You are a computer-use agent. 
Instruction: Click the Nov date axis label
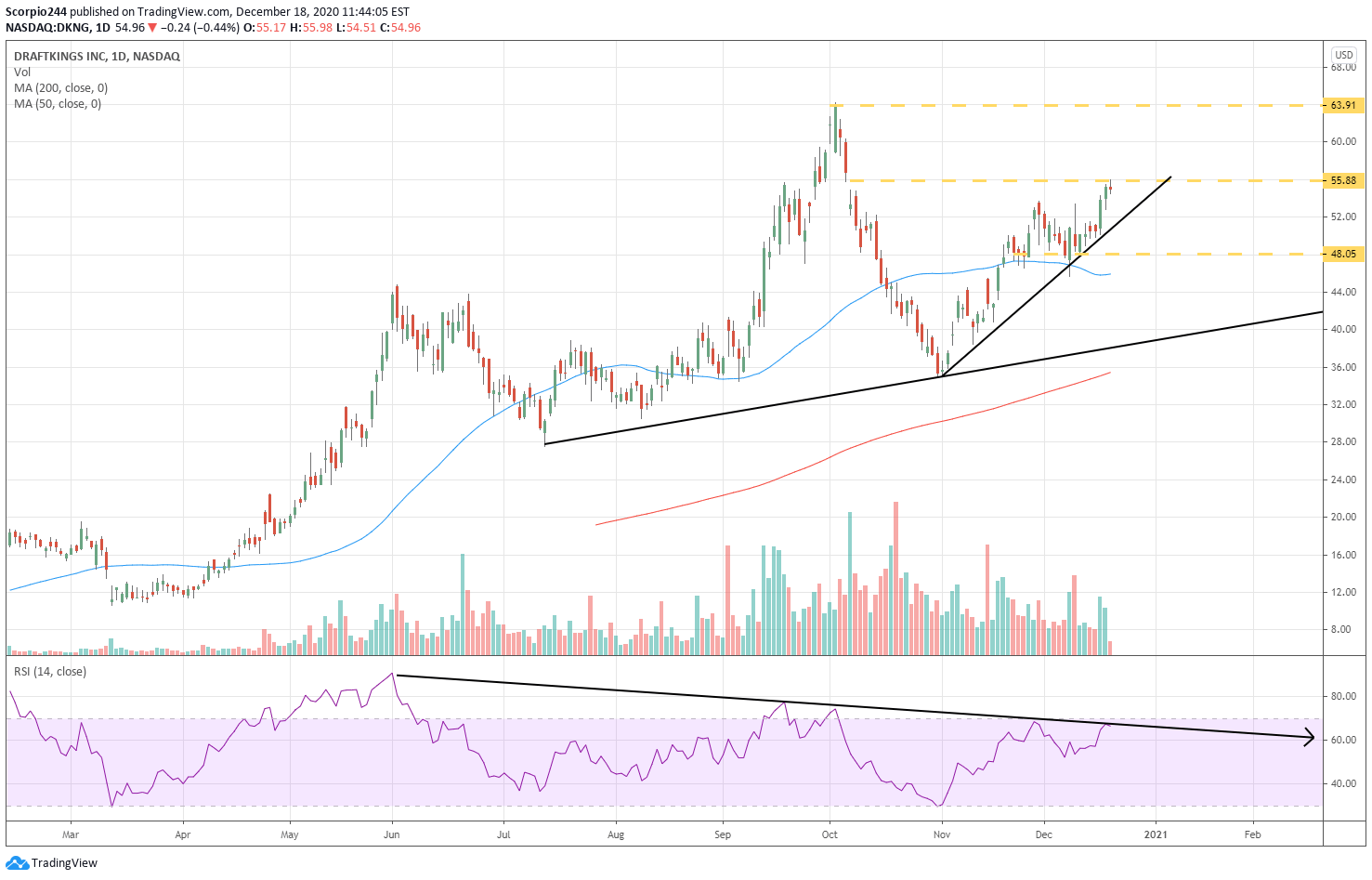(942, 835)
